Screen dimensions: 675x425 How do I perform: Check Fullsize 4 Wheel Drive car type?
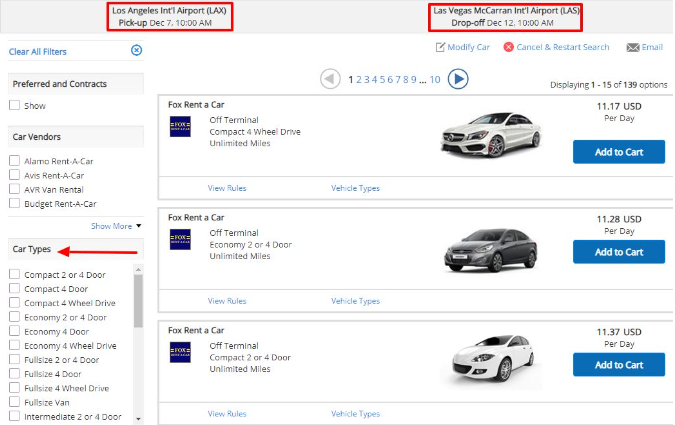click(x=14, y=388)
